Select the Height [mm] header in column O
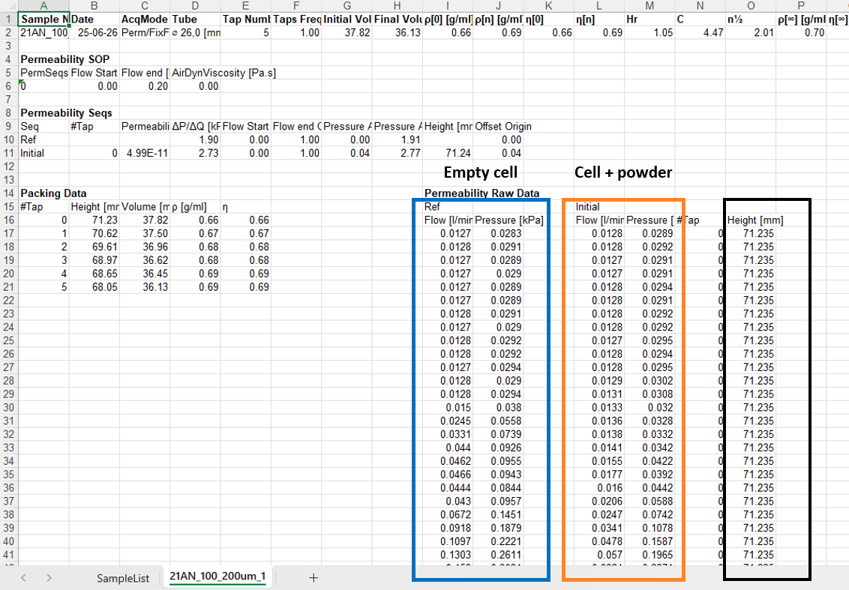The image size is (849, 590). [x=755, y=220]
